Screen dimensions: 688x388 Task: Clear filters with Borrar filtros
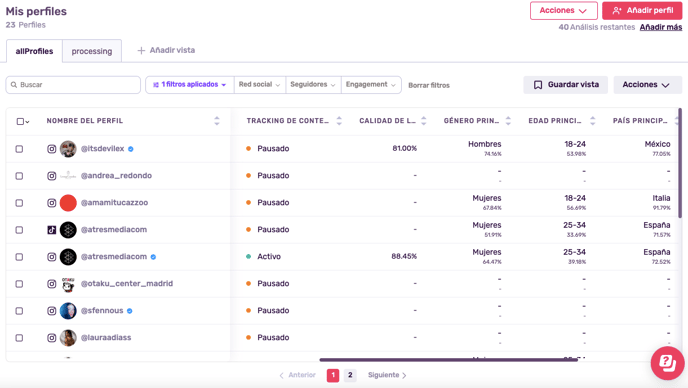coord(429,85)
